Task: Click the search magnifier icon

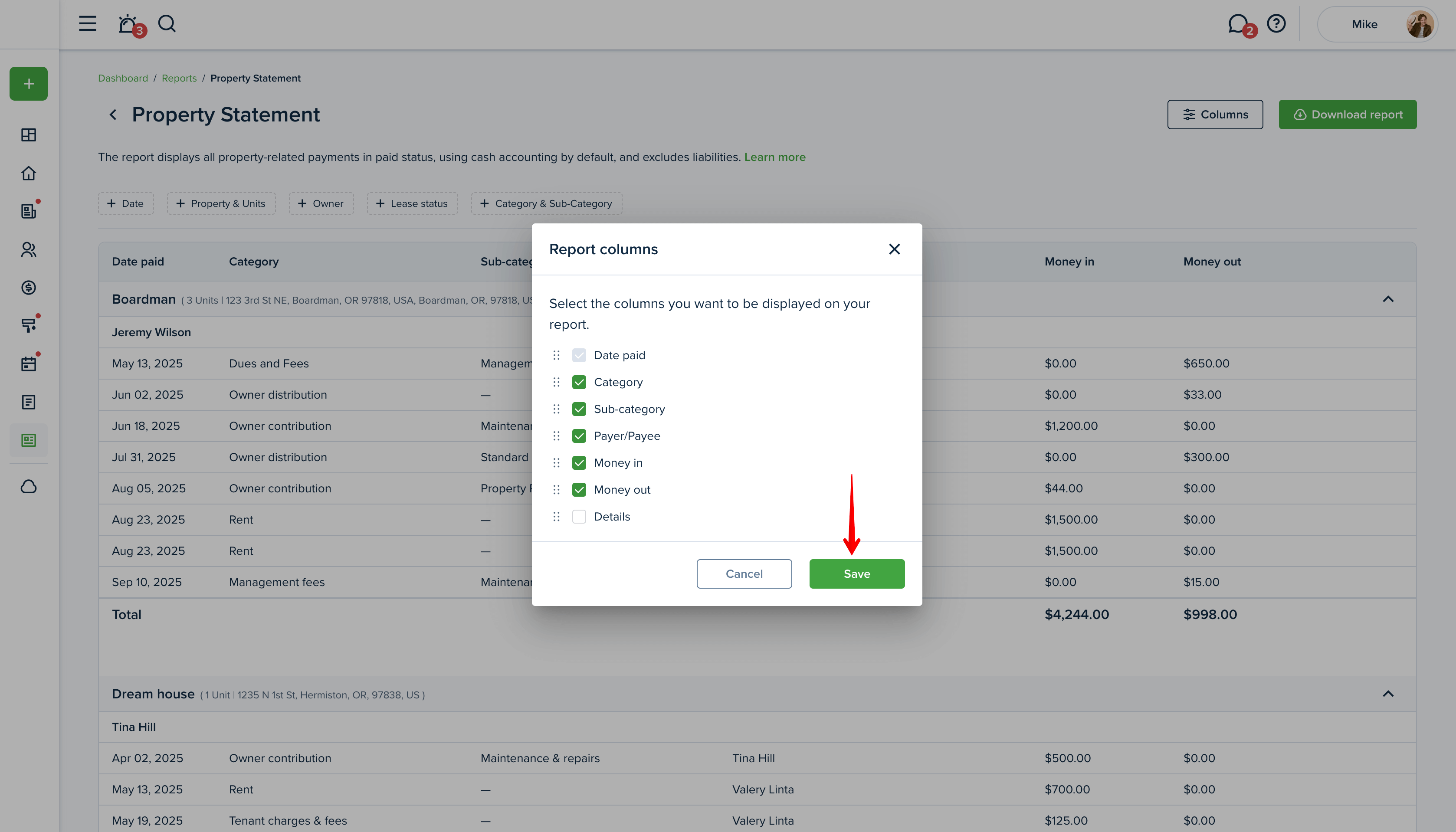Action: click(x=167, y=23)
